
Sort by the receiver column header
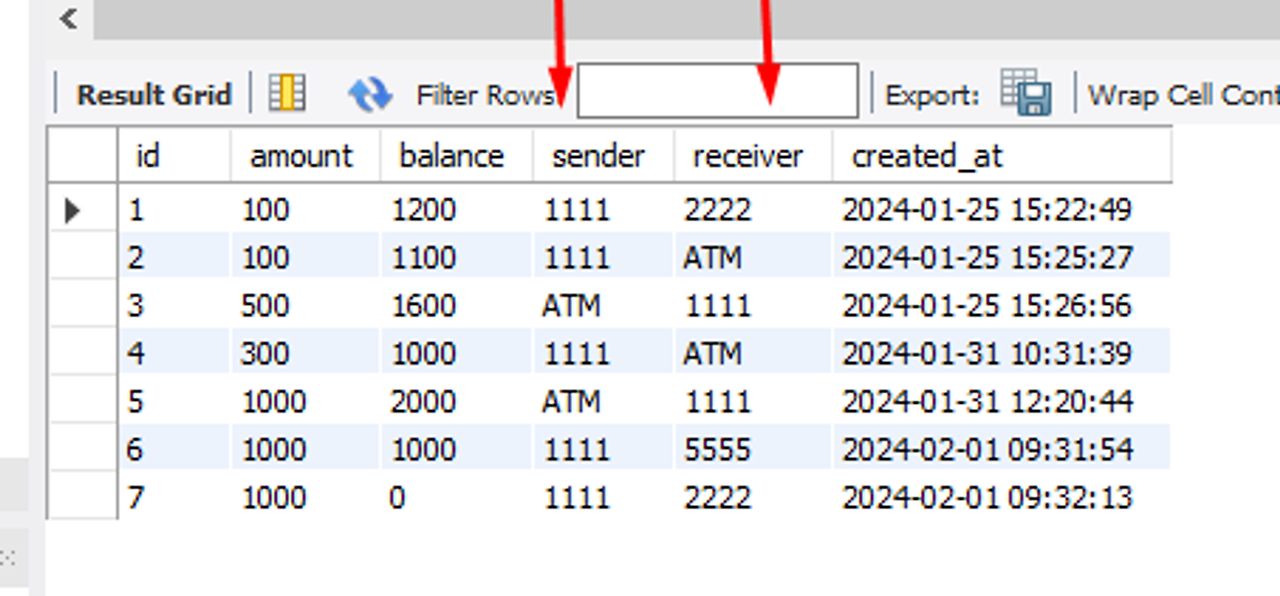753,155
